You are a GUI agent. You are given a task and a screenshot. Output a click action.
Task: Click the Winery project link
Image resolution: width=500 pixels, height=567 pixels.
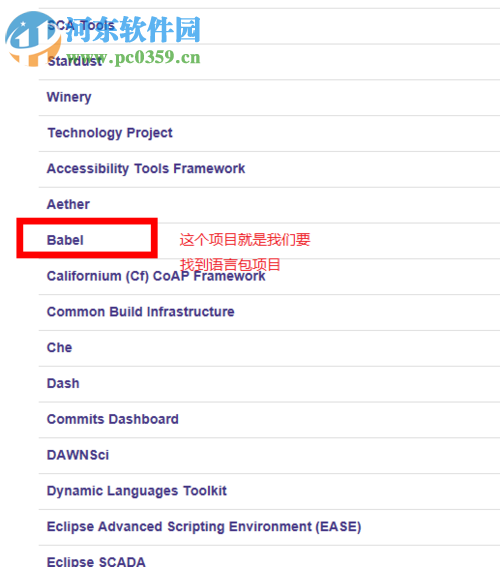click(x=69, y=97)
